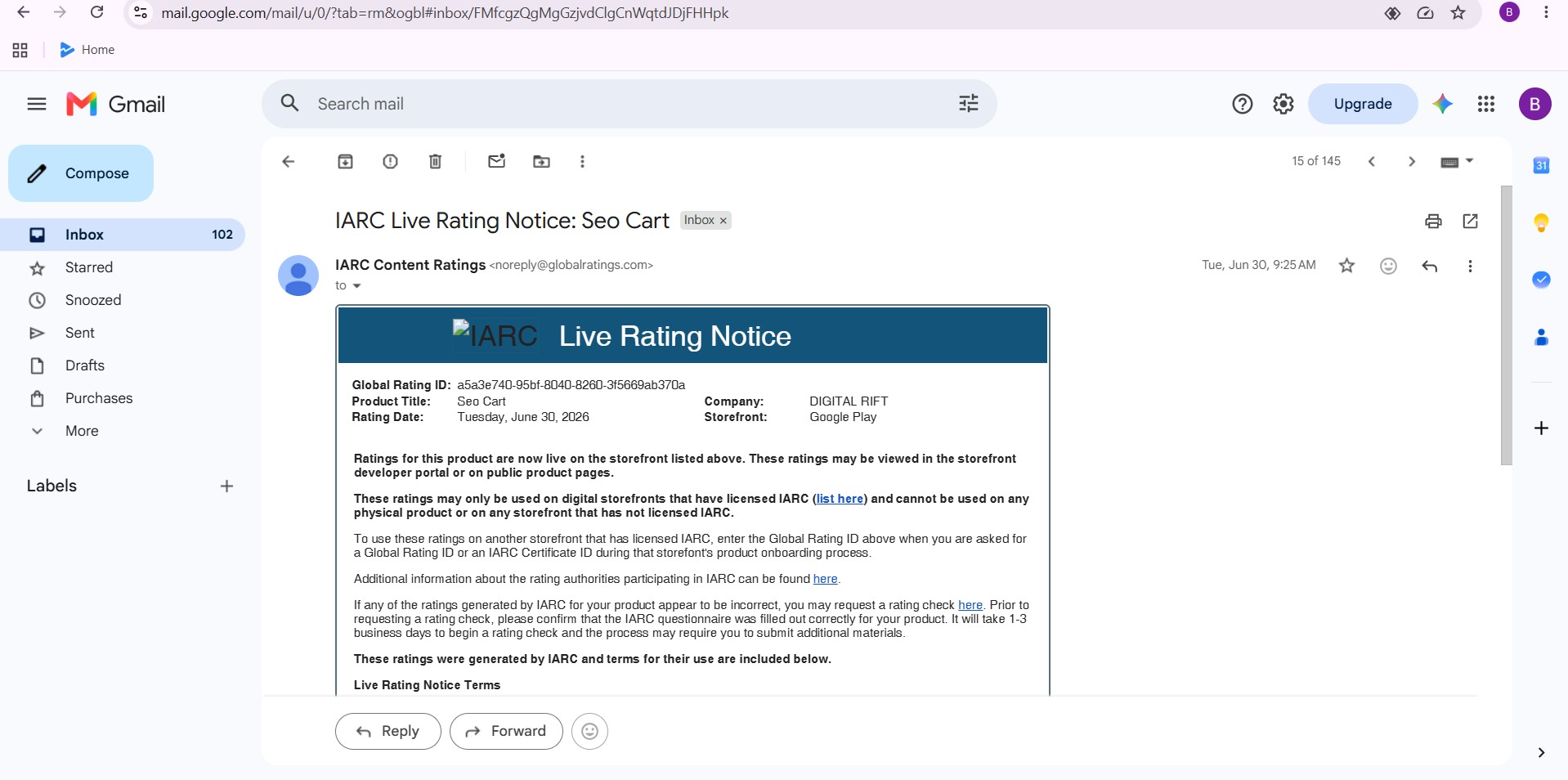The height and width of the screenshot is (780, 1568).
Task: Click the email vertical scrollbar
Action: [1507, 325]
